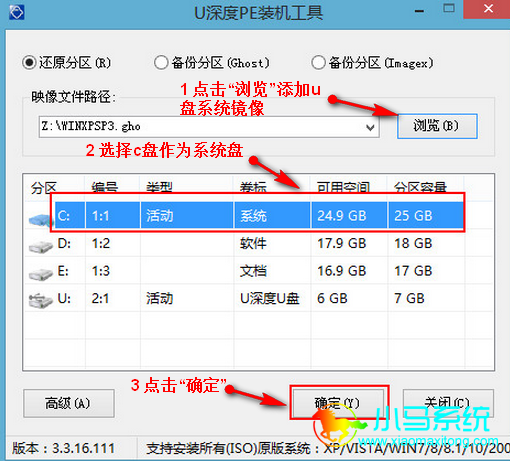Viewport: 510px width, 461px height.
Task: Click the D: drive icon
Action: (41, 247)
